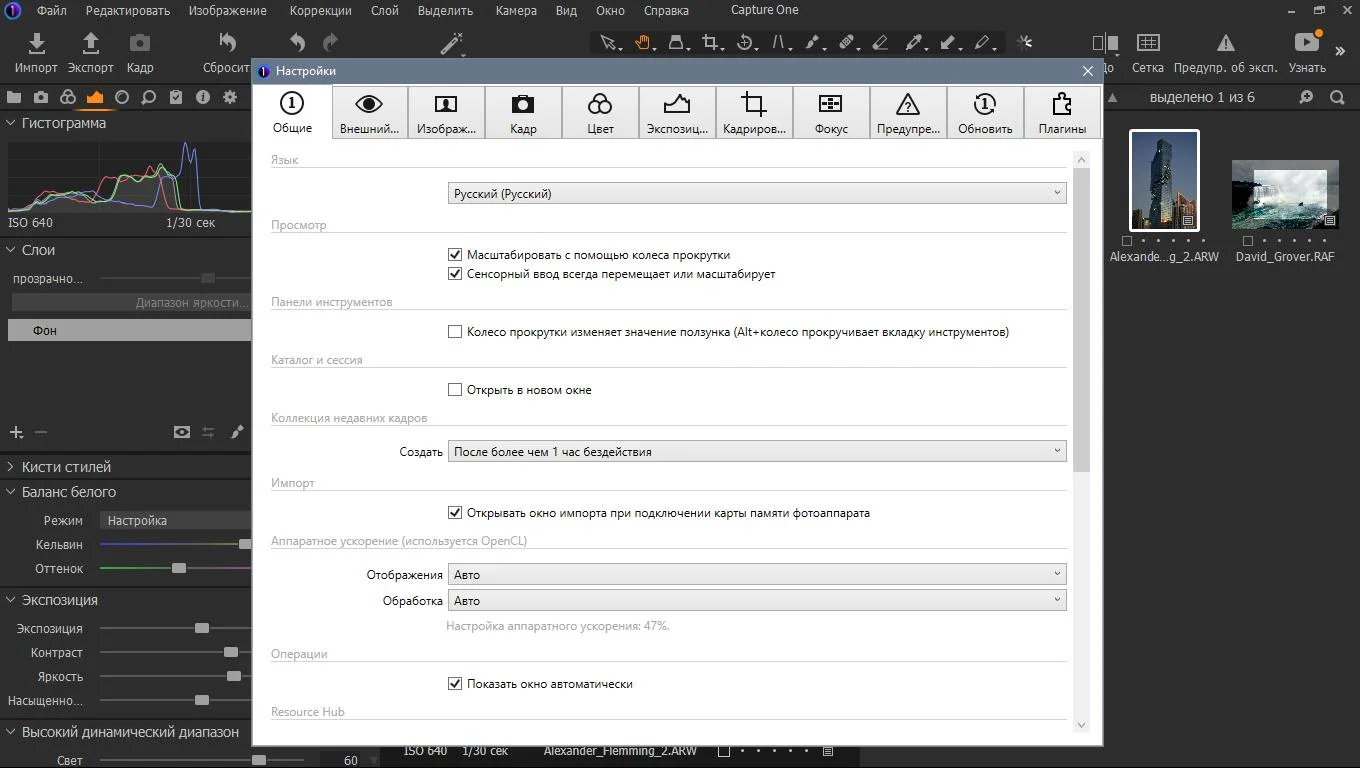Open the Слой menu
Image resolution: width=1360 pixels, height=768 pixels.
pos(384,11)
